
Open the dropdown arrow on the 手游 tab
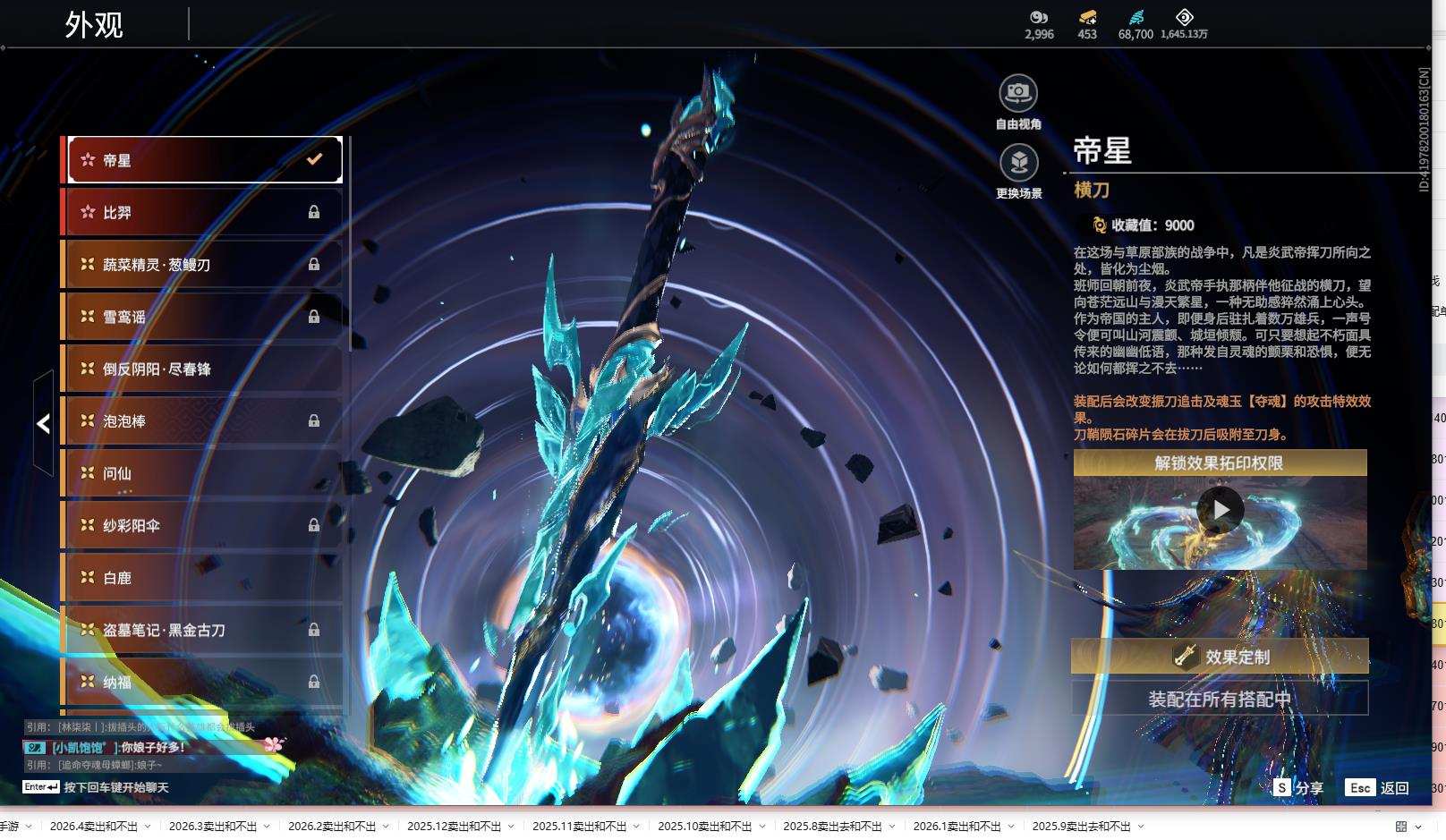pyautogui.click(x=30, y=827)
